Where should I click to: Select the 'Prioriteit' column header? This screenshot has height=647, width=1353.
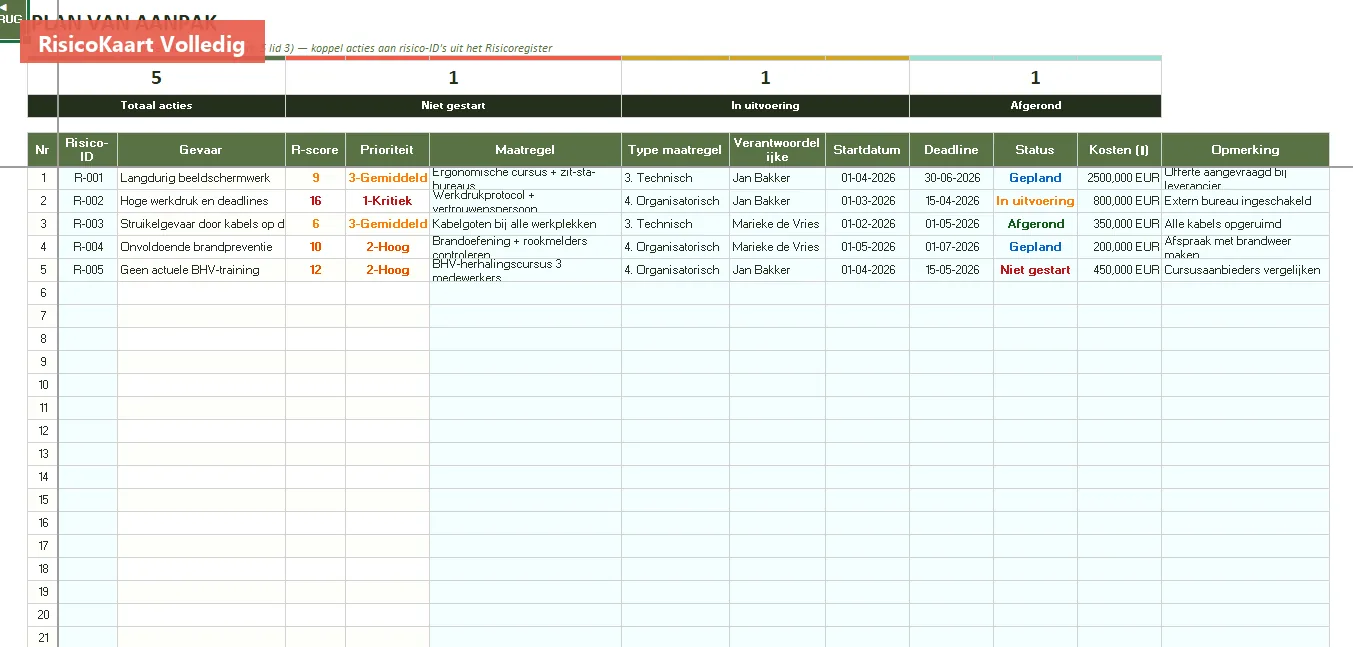point(387,149)
